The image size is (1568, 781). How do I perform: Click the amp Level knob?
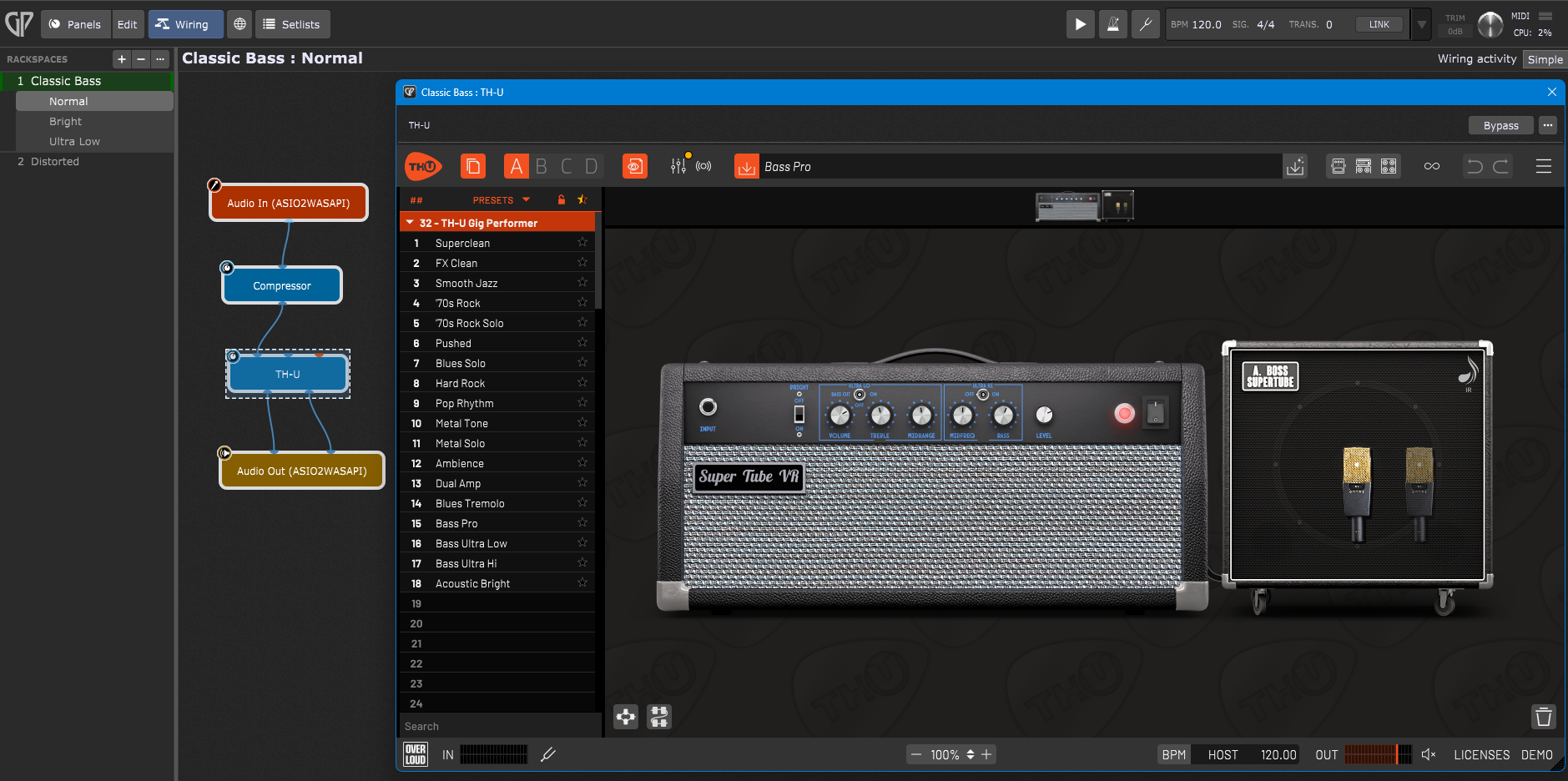click(x=1044, y=415)
